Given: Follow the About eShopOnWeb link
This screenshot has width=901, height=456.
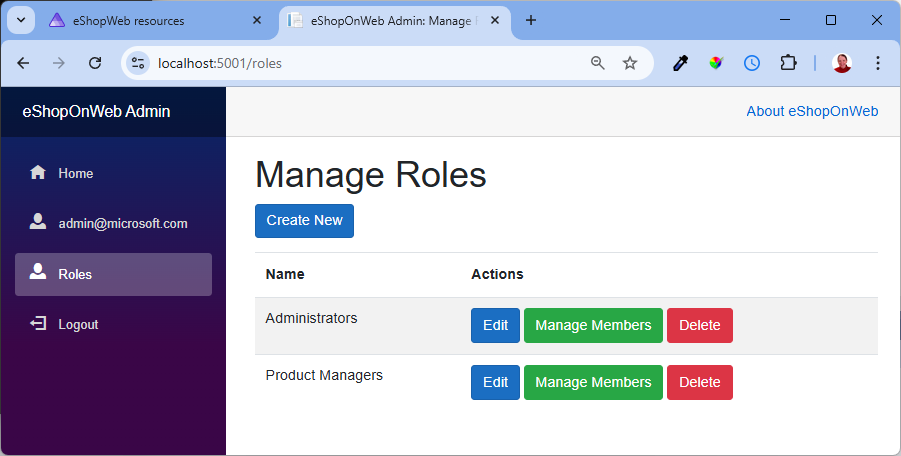Looking at the screenshot, I should click(812, 111).
